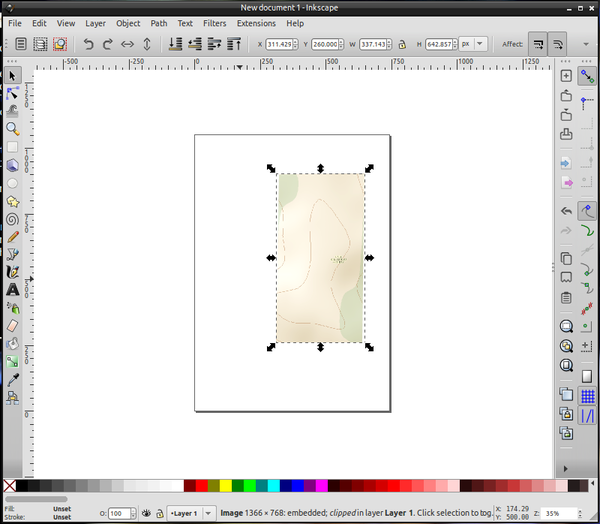This screenshot has height=524, width=600.
Task: Click the 'no paint' X swatch
Action: 9,486
